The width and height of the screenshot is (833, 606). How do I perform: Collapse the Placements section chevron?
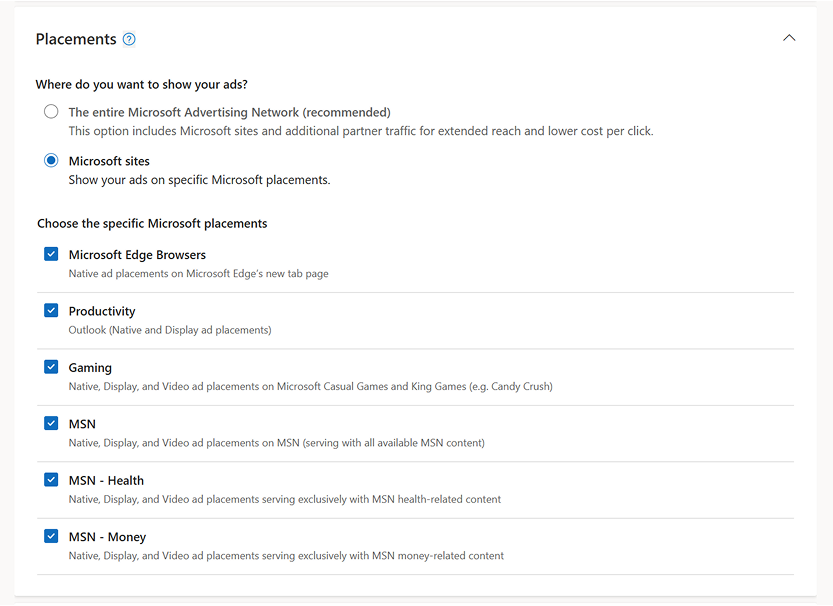pyautogui.click(x=789, y=38)
